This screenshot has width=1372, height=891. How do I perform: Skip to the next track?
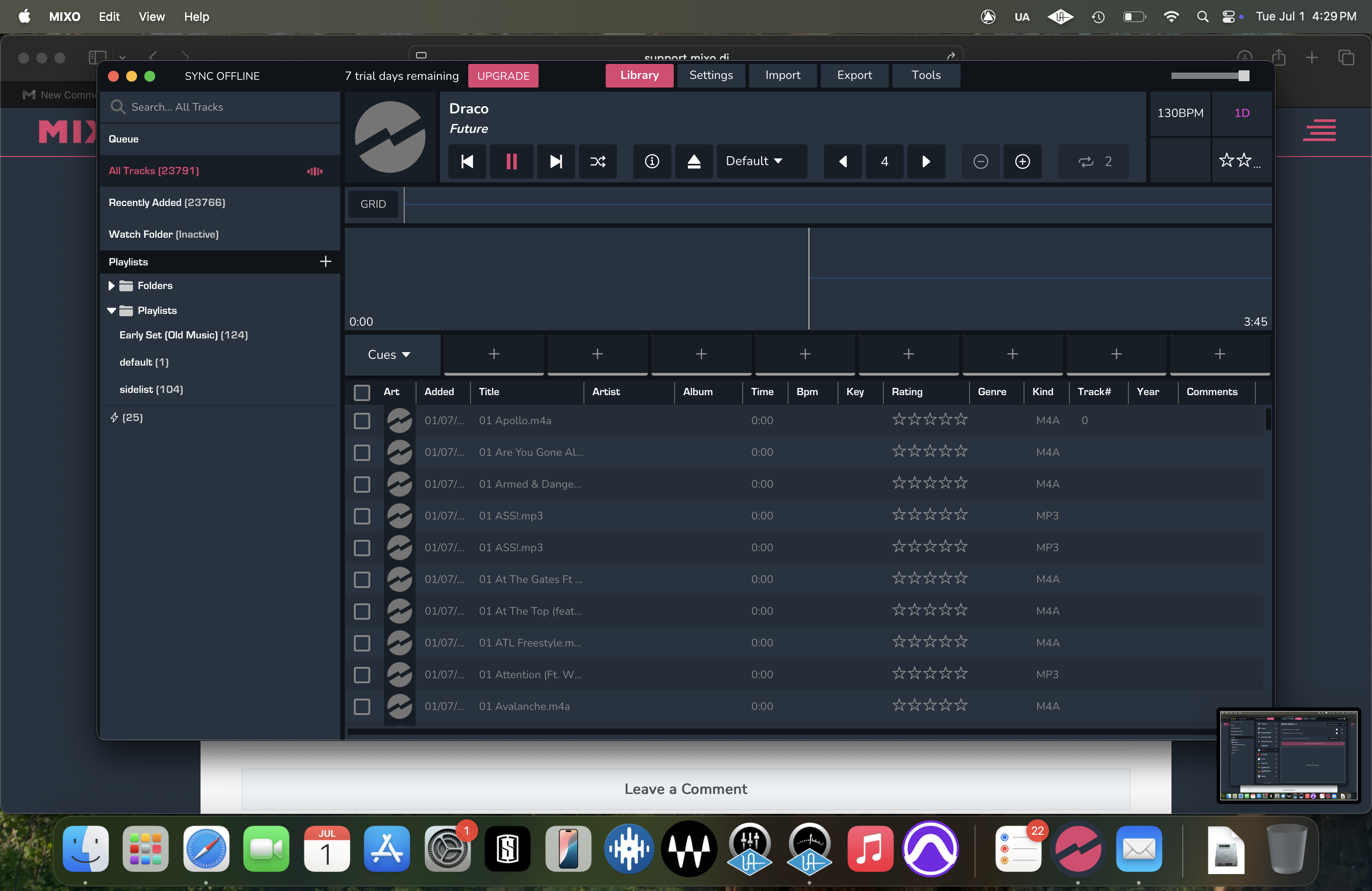[555, 162]
